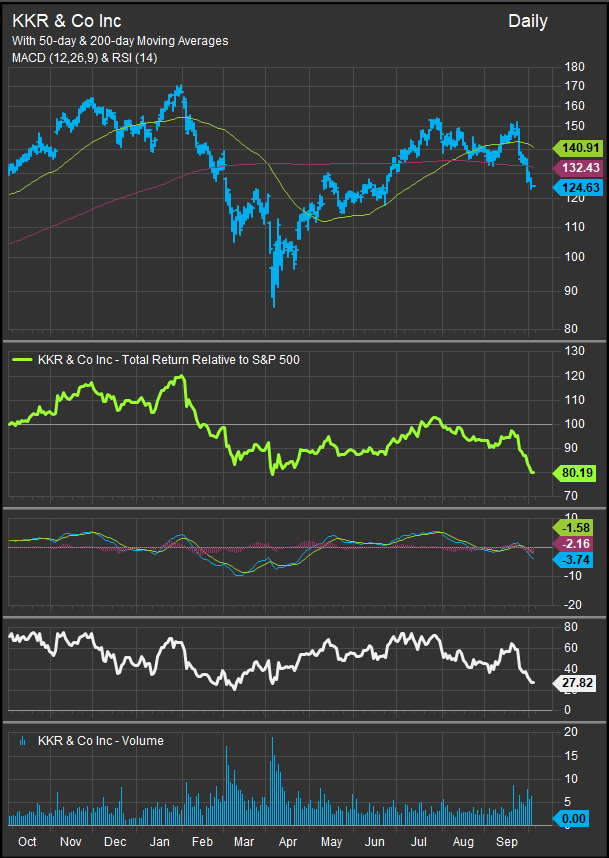Click the Apr label on the time axis

pos(288,842)
